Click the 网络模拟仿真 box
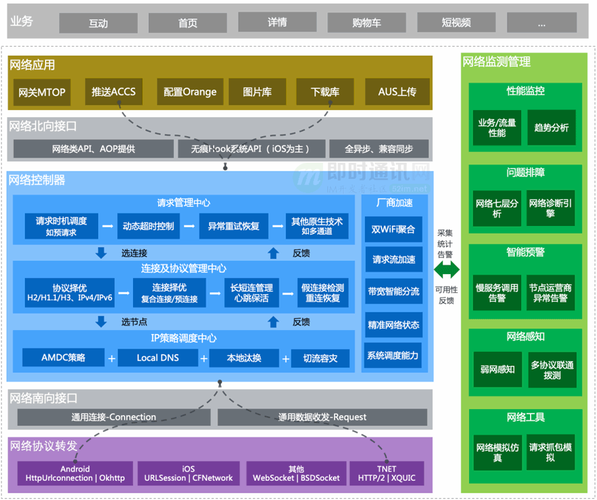Screen dimensions: 597x500 tap(498, 452)
